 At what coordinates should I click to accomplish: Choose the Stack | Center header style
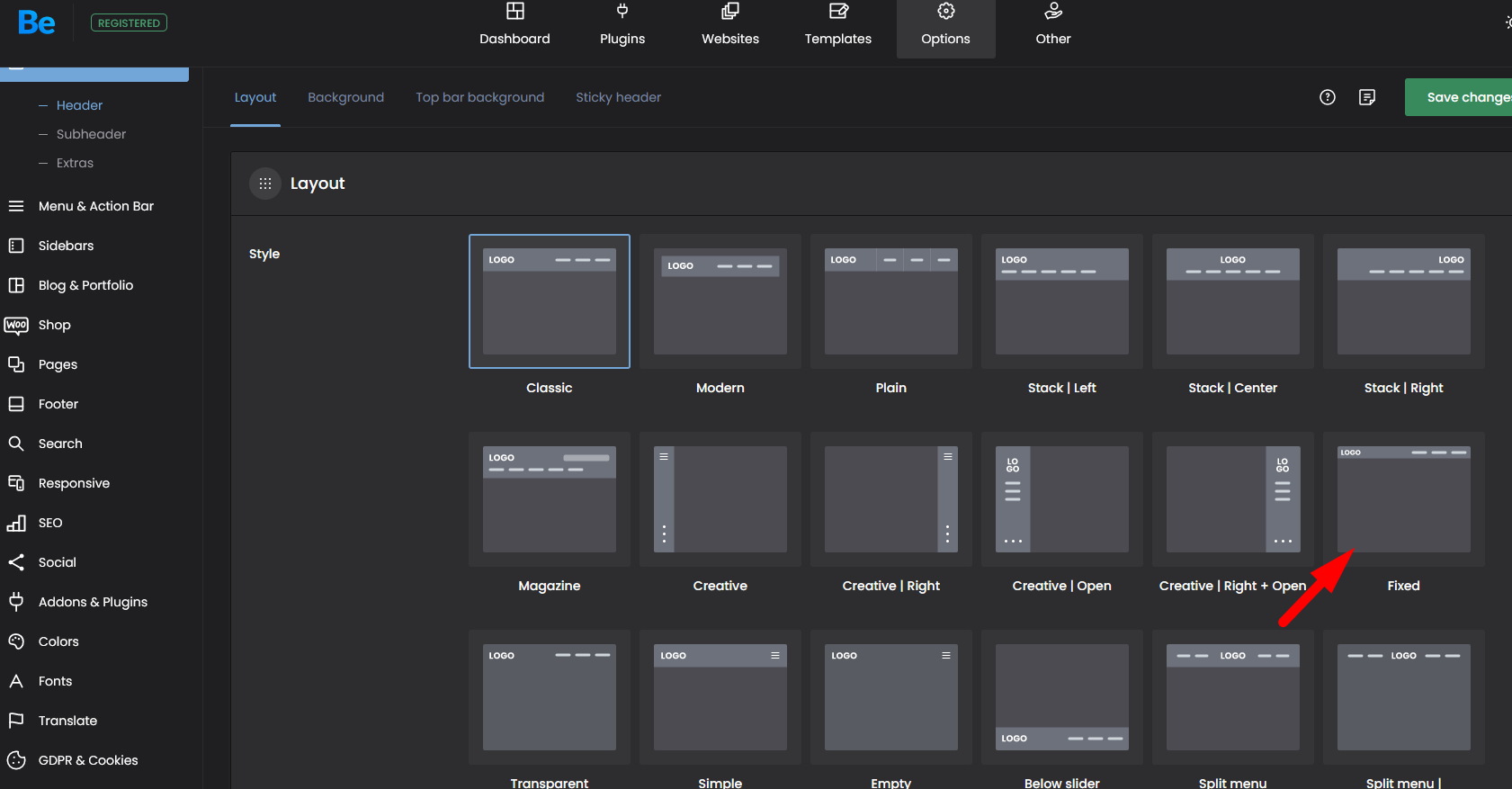click(x=1233, y=301)
